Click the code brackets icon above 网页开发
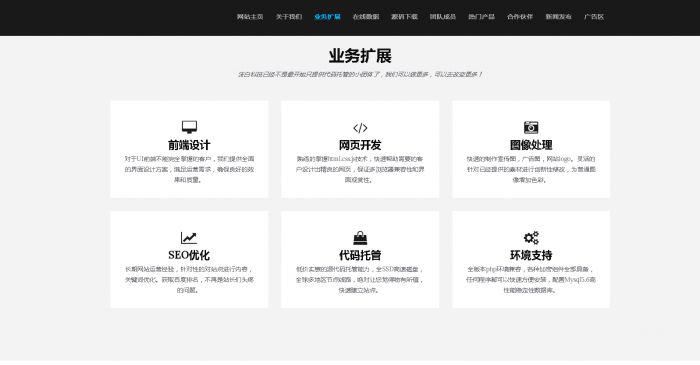The height and width of the screenshot is (365, 700). point(360,128)
